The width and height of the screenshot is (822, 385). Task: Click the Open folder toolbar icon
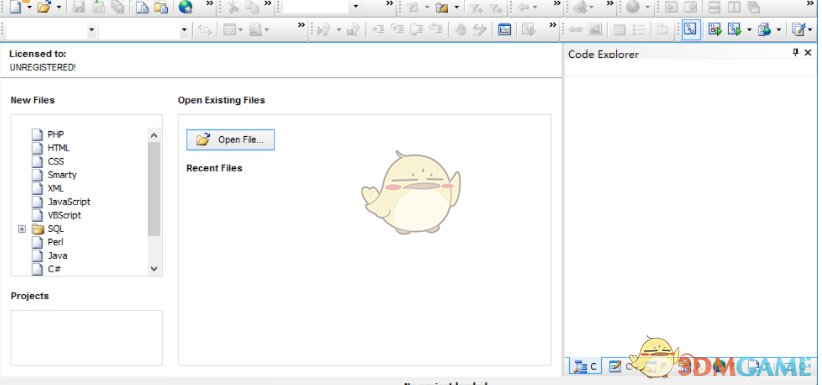[44, 7]
